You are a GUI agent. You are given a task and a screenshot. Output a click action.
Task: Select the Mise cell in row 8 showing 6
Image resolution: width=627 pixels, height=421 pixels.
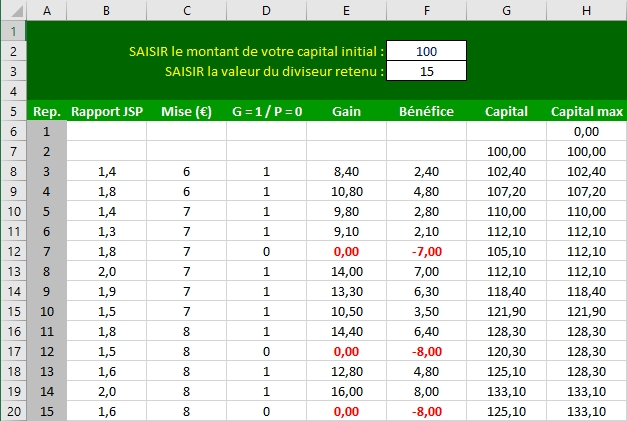186,171
